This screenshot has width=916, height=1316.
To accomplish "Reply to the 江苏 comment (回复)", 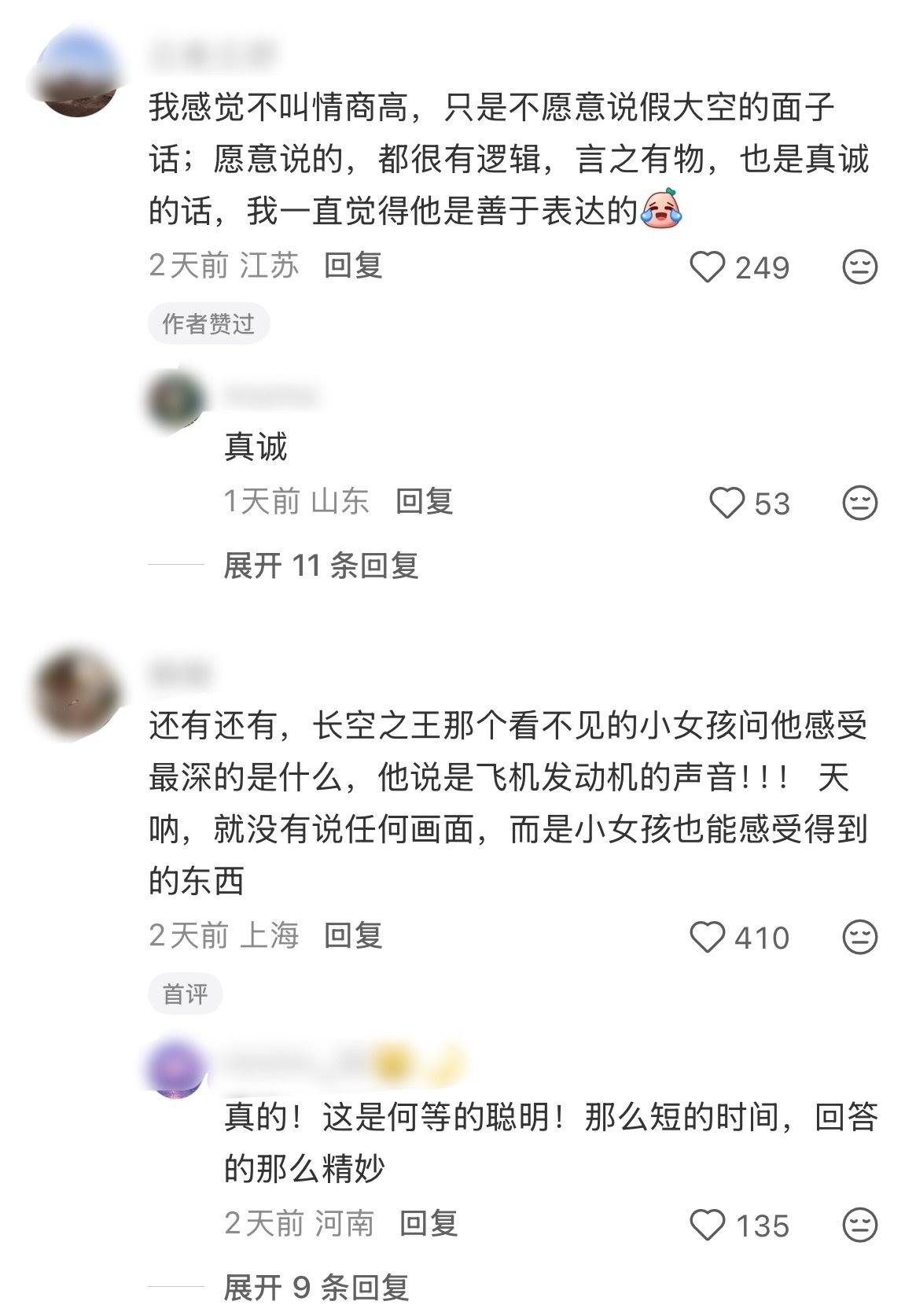I will (353, 265).
